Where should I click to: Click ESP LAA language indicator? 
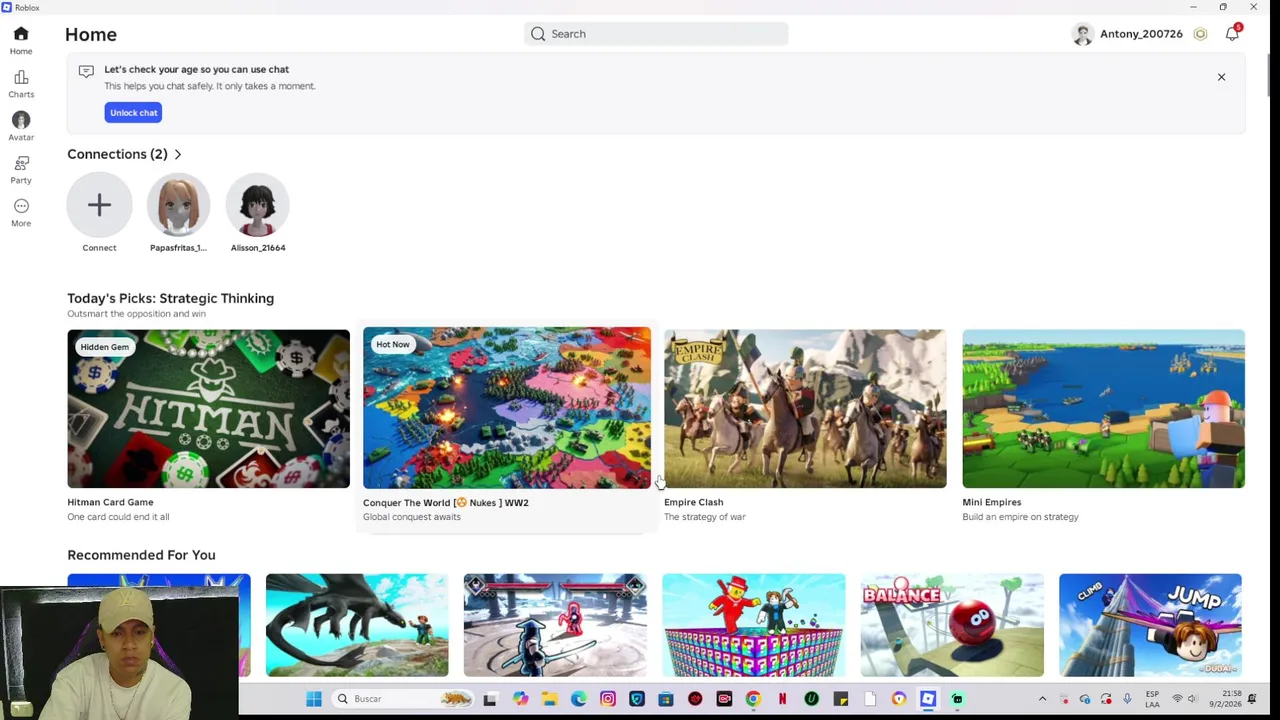(1153, 699)
